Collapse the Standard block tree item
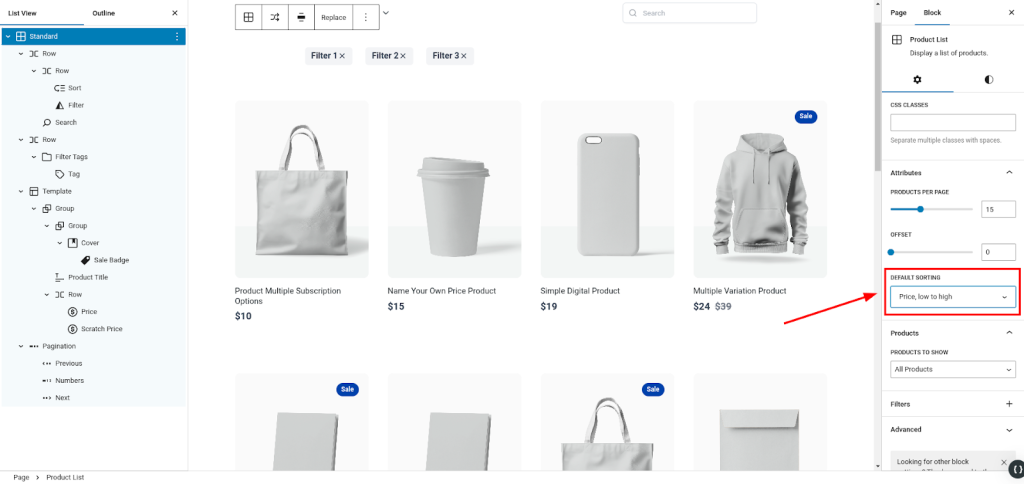 coord(8,37)
